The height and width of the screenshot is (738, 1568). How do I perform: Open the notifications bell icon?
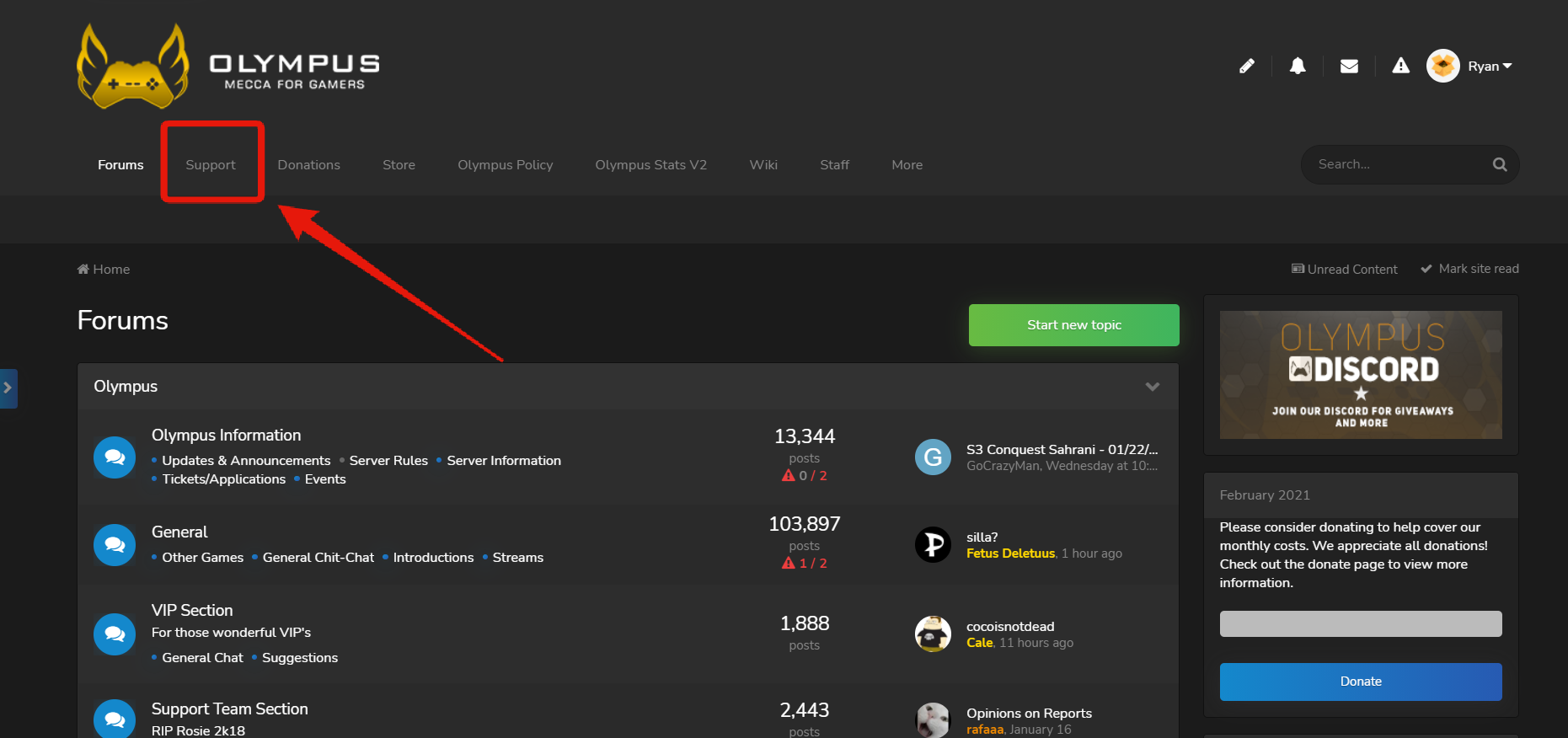point(1298,66)
